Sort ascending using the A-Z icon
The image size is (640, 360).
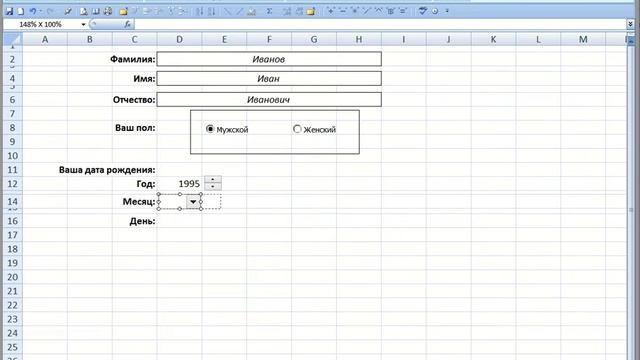pyautogui.click(x=199, y=12)
